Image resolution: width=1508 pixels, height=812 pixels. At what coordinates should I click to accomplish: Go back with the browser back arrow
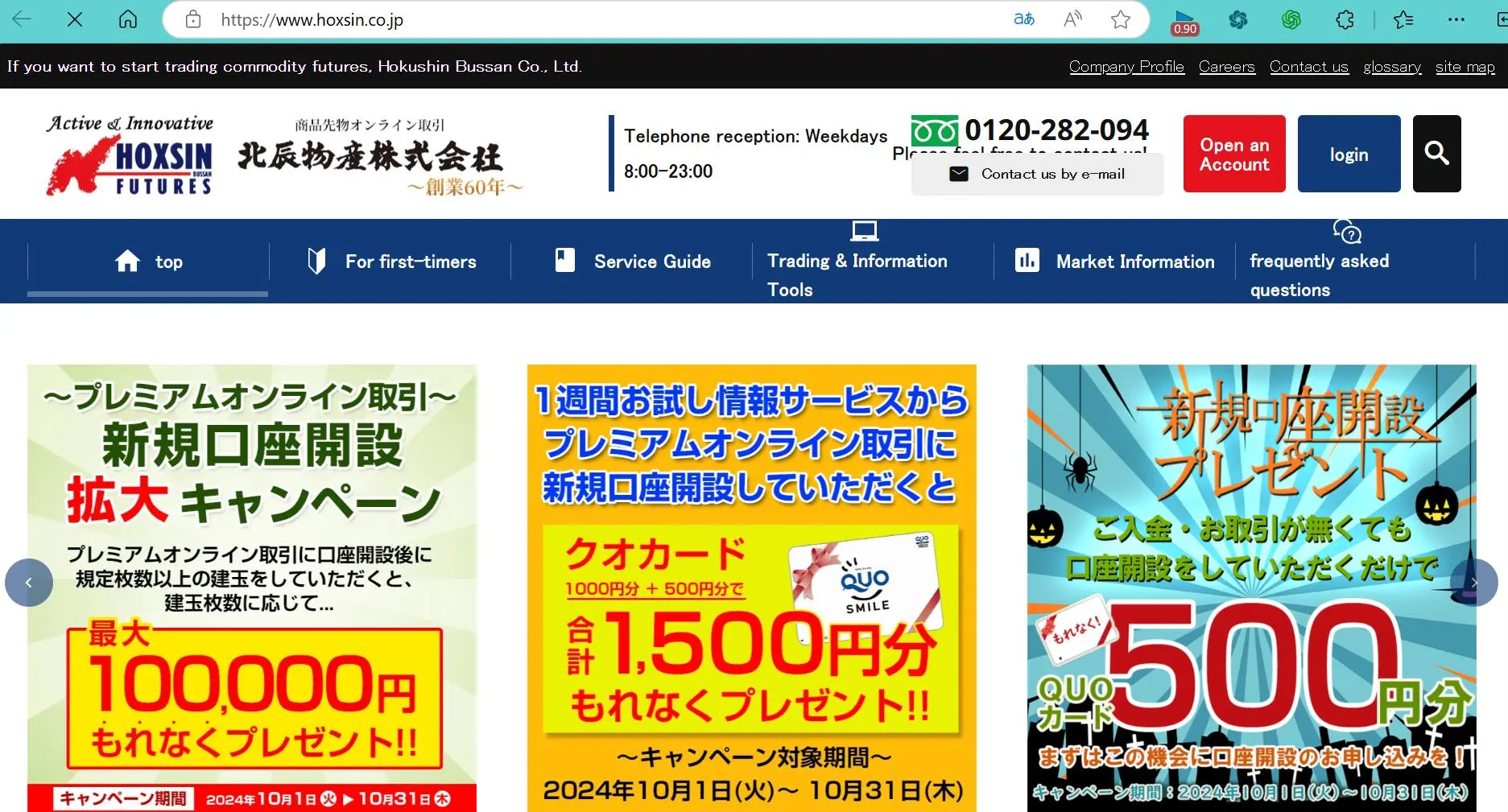click(22, 19)
